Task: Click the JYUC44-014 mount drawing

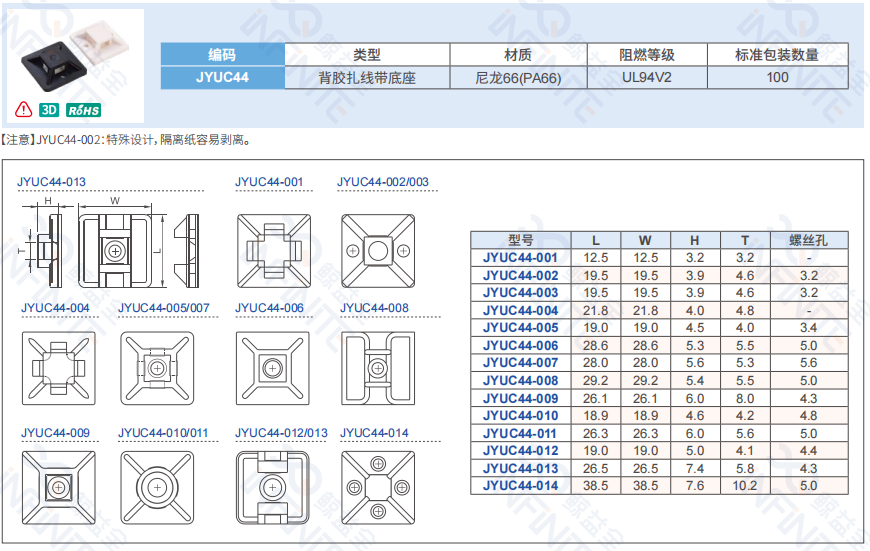Action: 378,488
